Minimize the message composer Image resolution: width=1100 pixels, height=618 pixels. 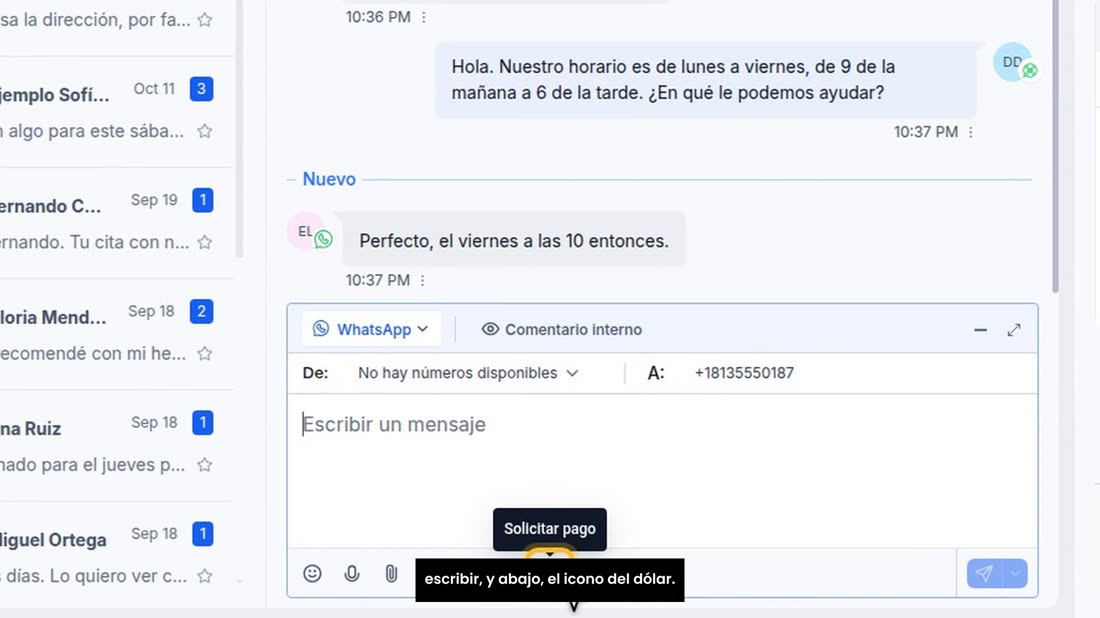point(980,330)
